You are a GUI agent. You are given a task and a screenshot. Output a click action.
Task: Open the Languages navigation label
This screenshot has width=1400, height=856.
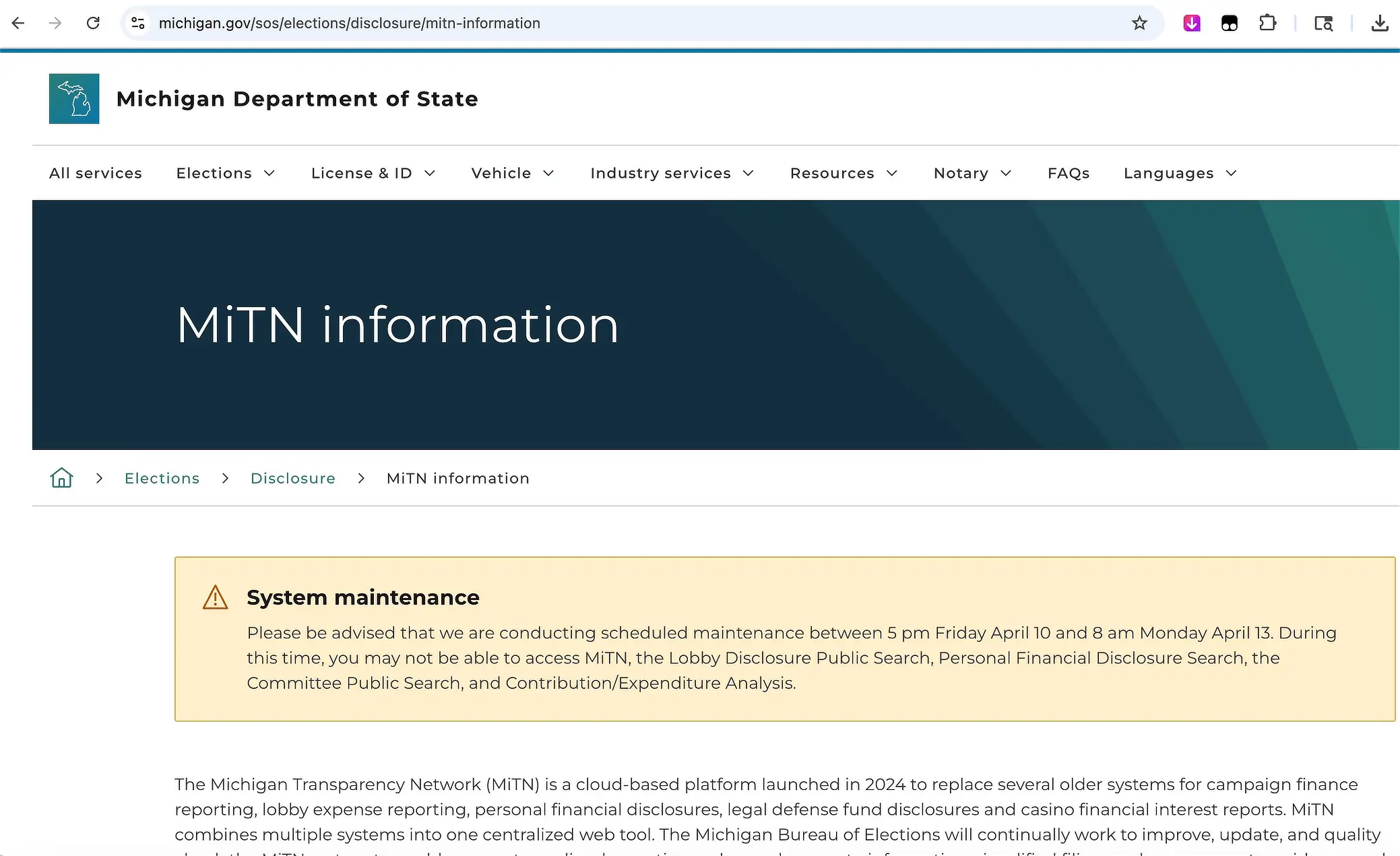(1169, 173)
